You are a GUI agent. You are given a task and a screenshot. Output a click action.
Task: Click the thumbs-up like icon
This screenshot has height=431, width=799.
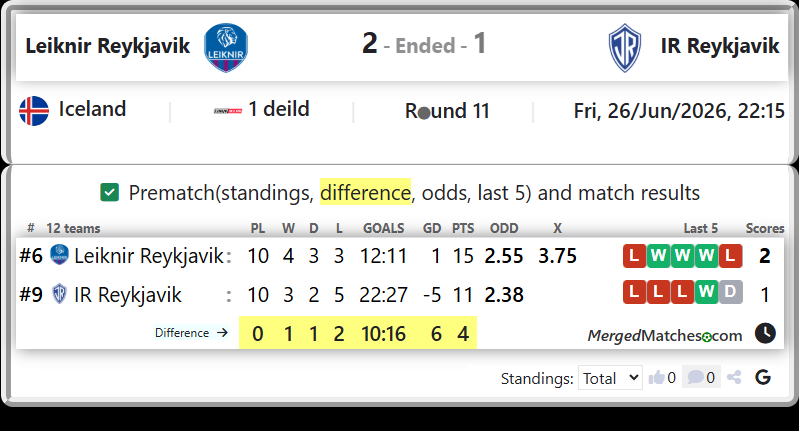coord(656,378)
